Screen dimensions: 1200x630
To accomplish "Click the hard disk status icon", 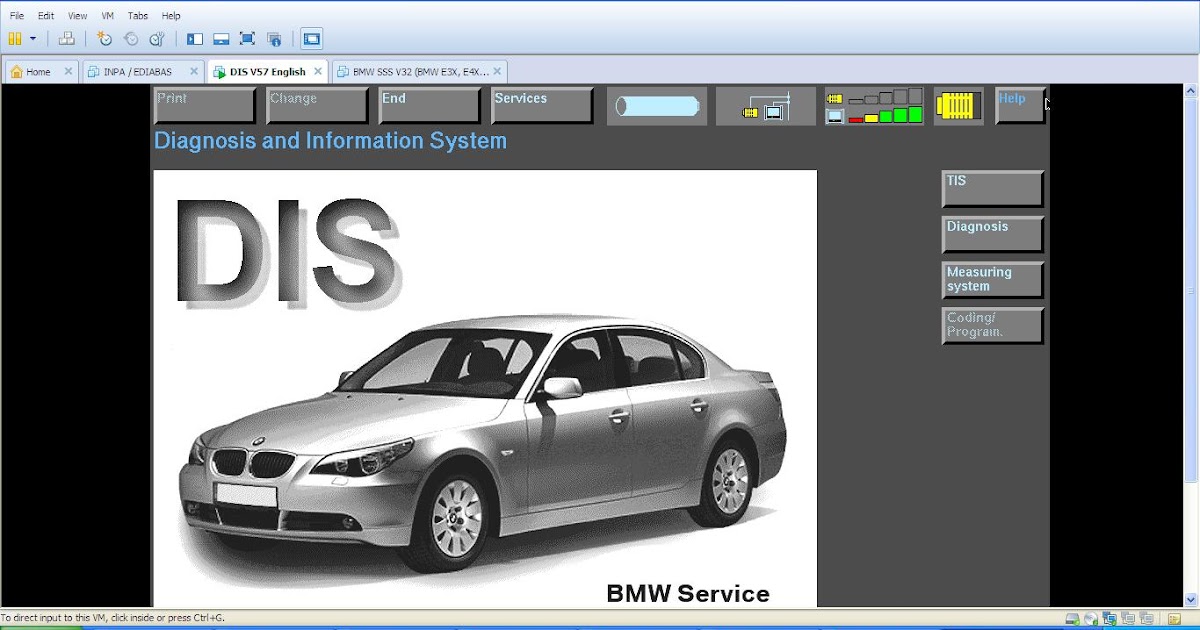I will [x=1073, y=619].
